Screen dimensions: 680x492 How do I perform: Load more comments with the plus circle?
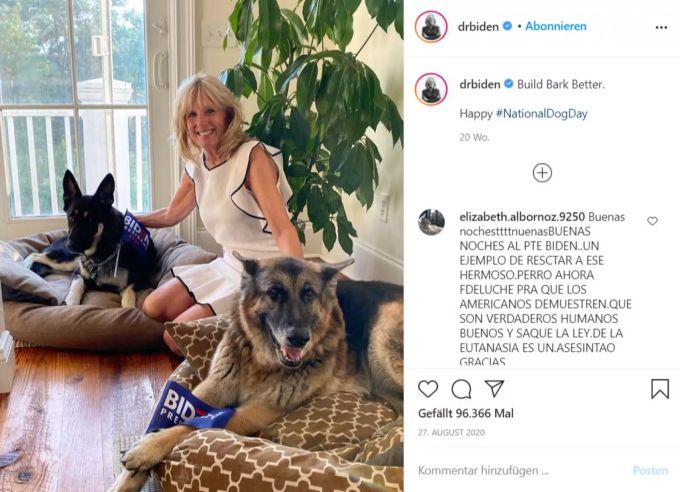pos(542,173)
